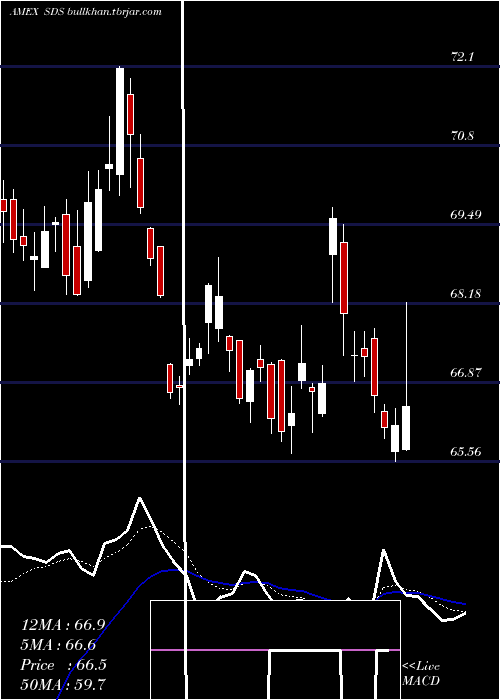The width and height of the screenshot is (500, 700).
Task: Select the tallest white candle near 72.1
Action: pyautogui.click(x=120, y=121)
